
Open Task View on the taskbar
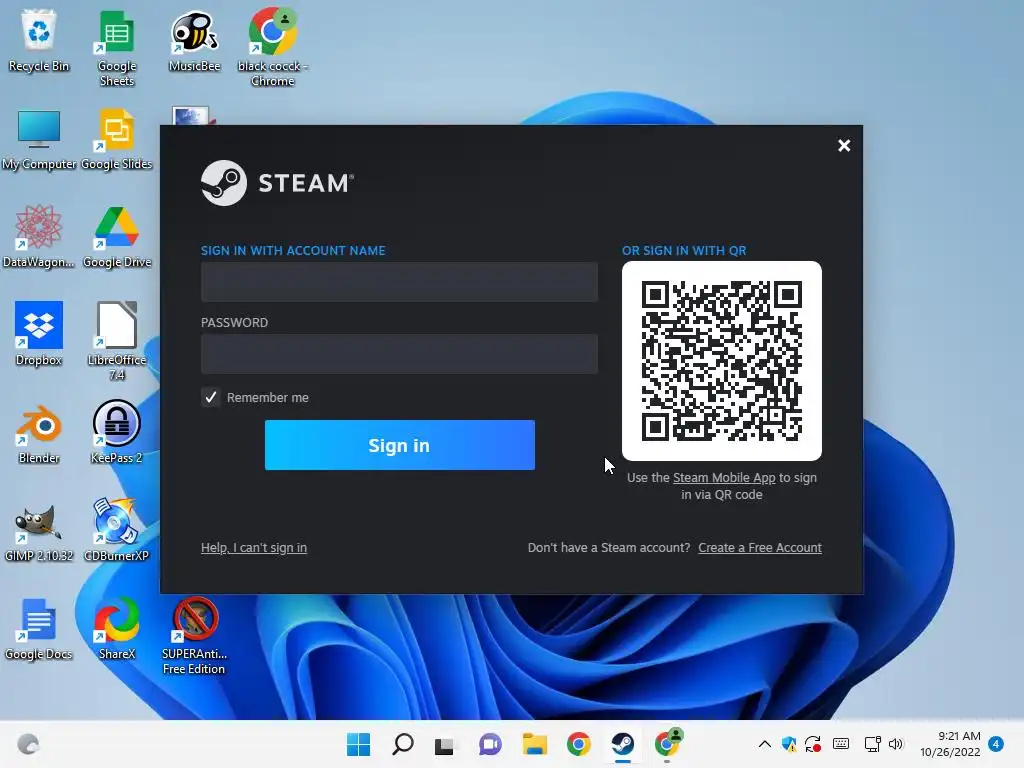445,744
